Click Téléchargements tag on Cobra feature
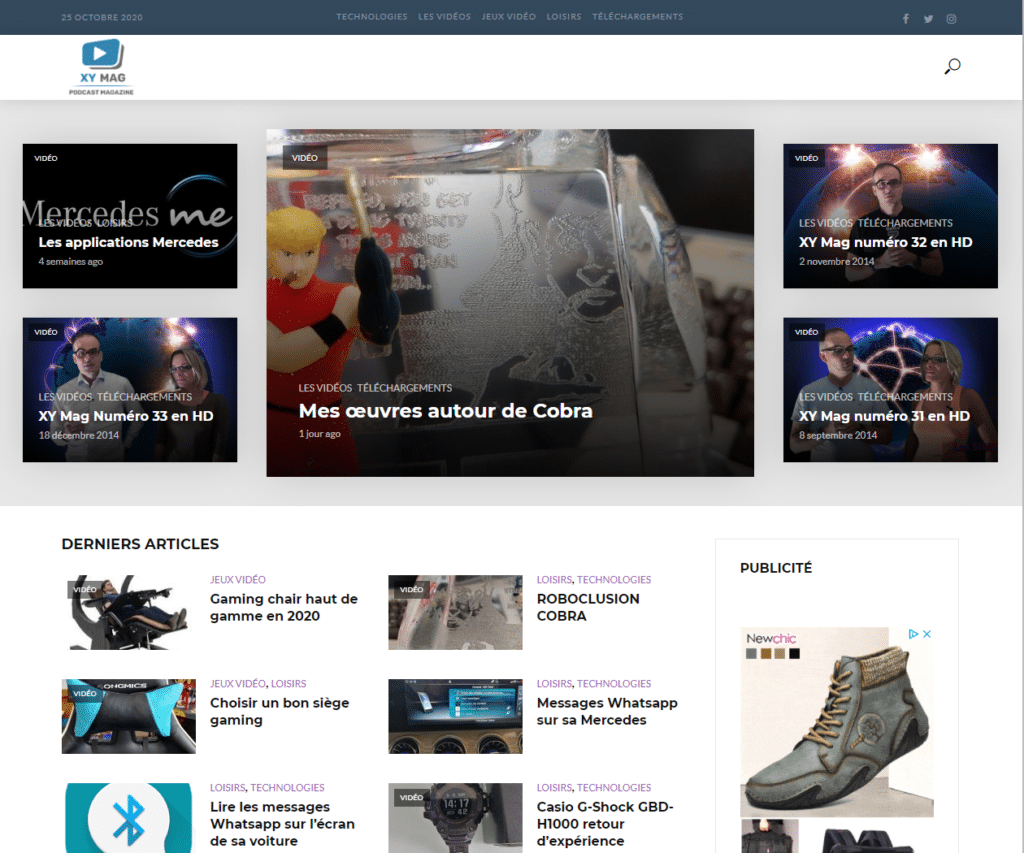This screenshot has height=853, width=1024. 404,388
